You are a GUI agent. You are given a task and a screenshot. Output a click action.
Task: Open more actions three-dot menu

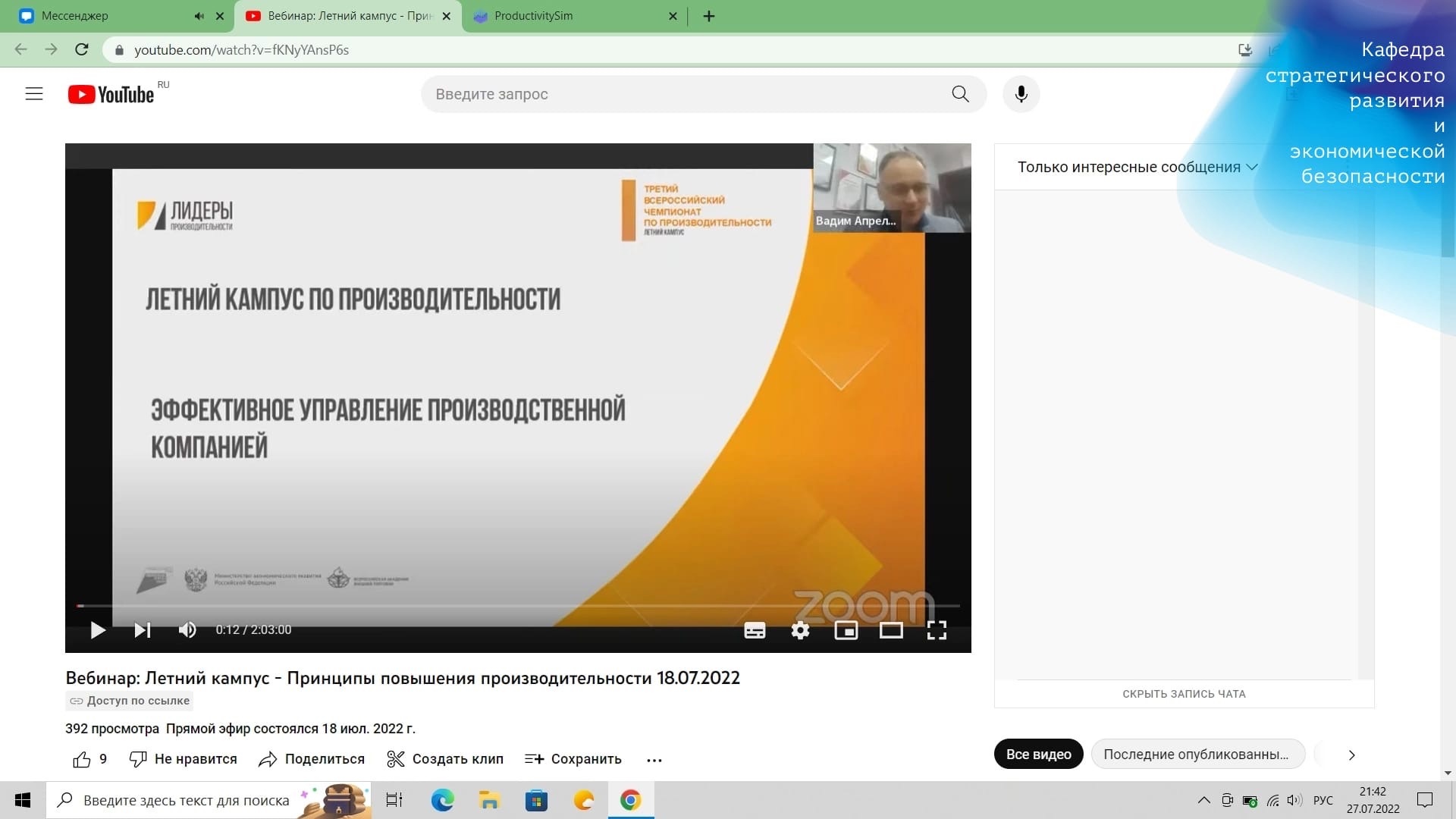point(654,760)
